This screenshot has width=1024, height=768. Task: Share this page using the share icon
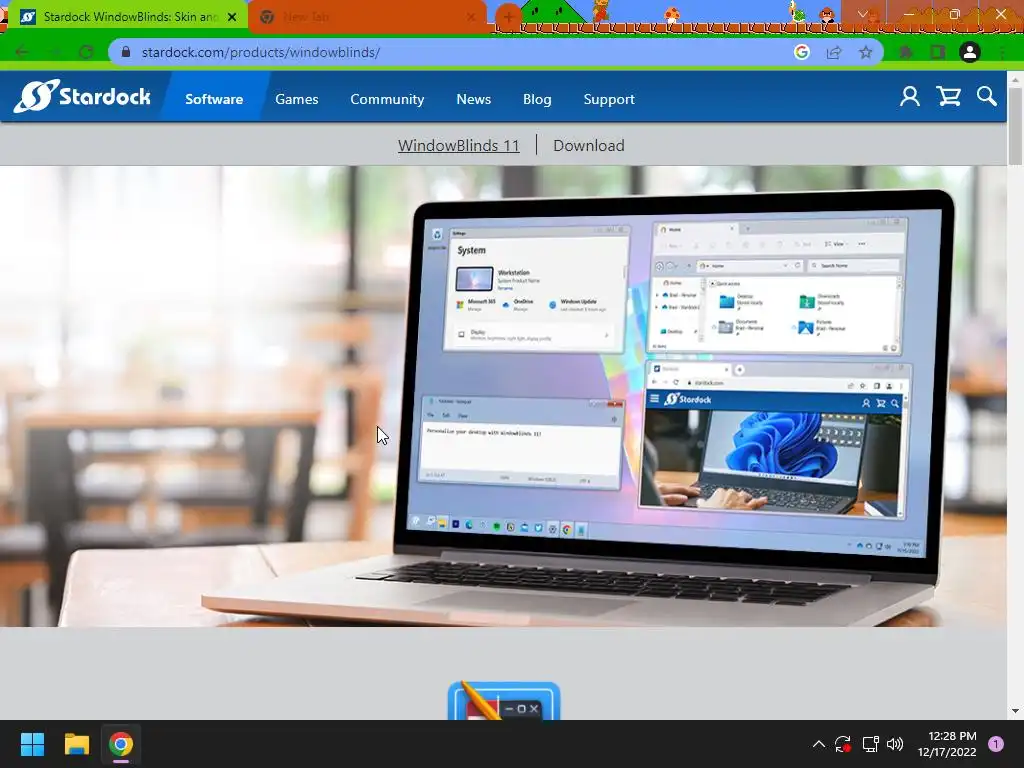pos(834,52)
